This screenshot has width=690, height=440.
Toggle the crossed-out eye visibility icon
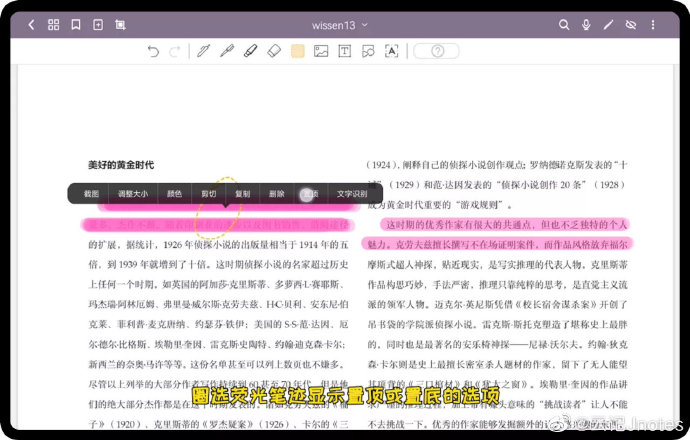[x=631, y=25]
